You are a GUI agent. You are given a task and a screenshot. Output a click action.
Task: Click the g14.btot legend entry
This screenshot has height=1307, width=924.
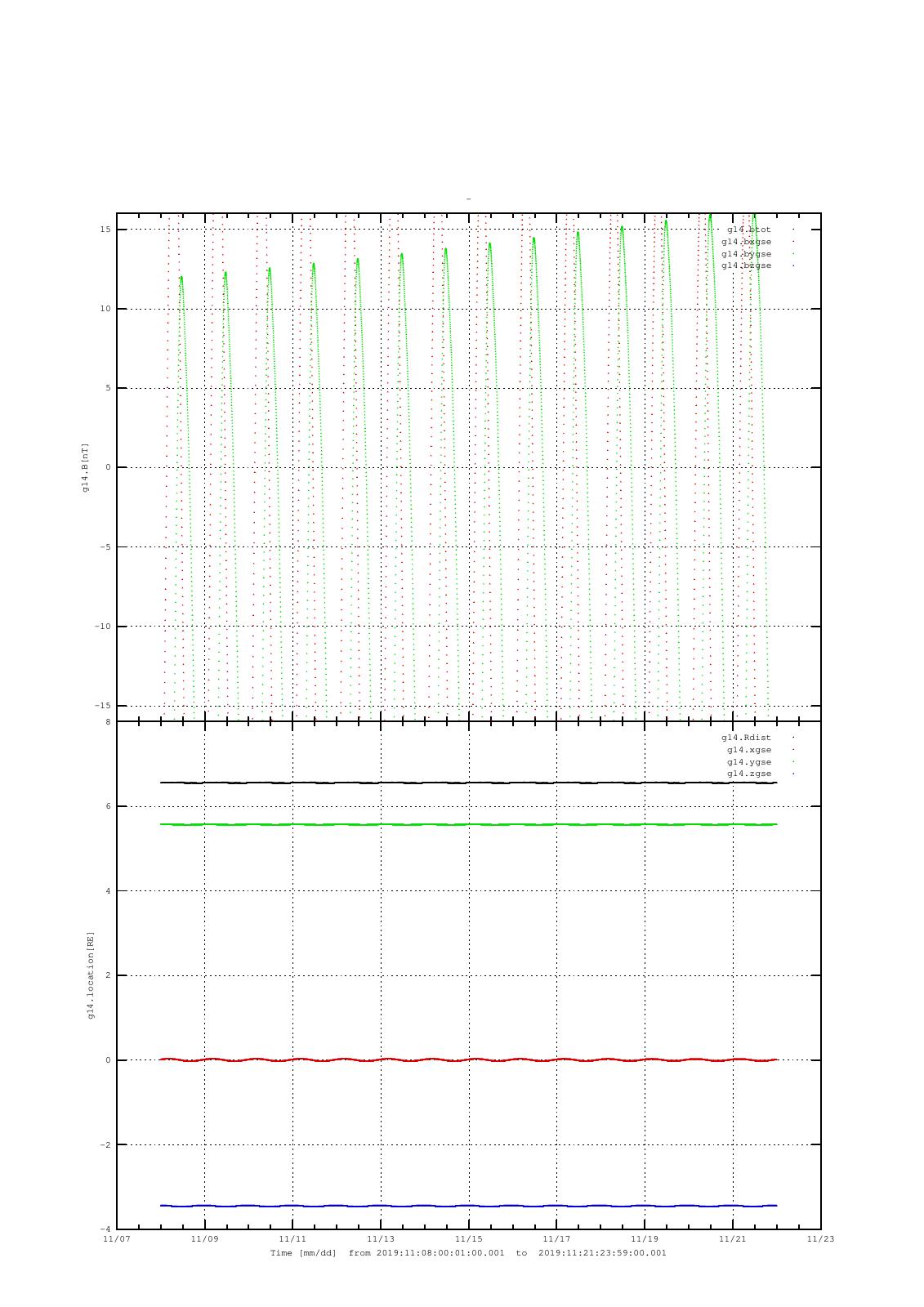[748, 230]
